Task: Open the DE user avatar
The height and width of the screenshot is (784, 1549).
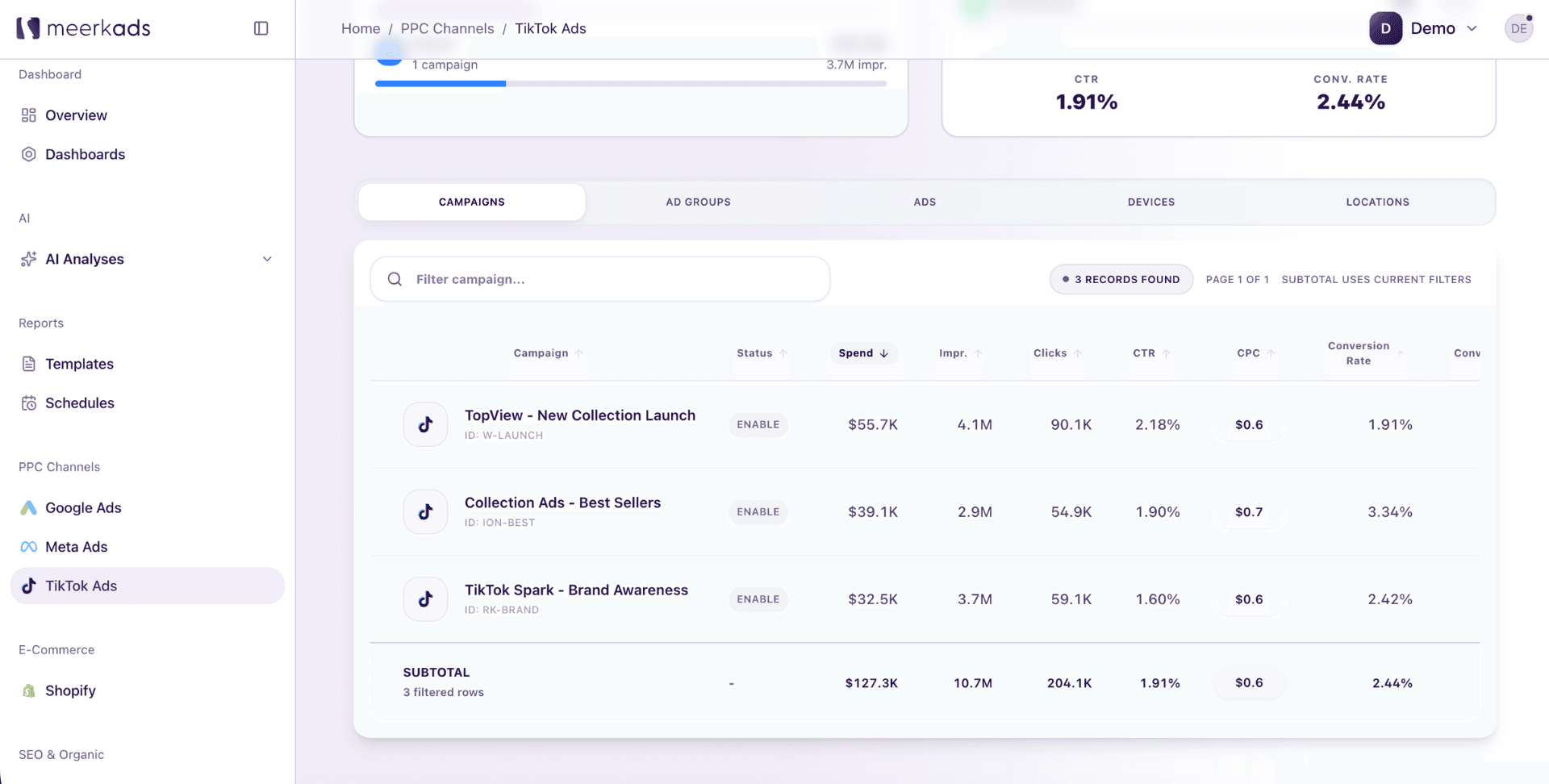Action: tap(1518, 28)
